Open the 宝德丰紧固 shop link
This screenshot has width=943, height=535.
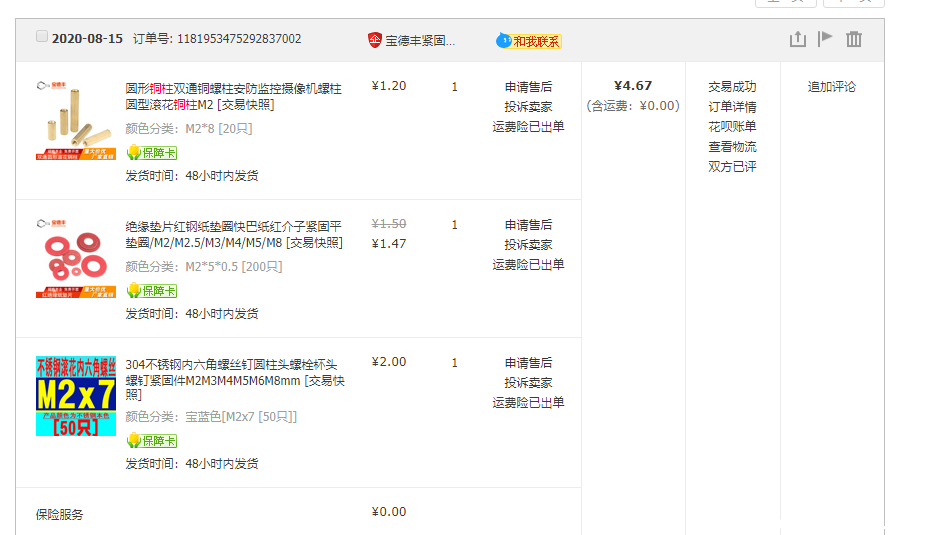[x=420, y=41]
